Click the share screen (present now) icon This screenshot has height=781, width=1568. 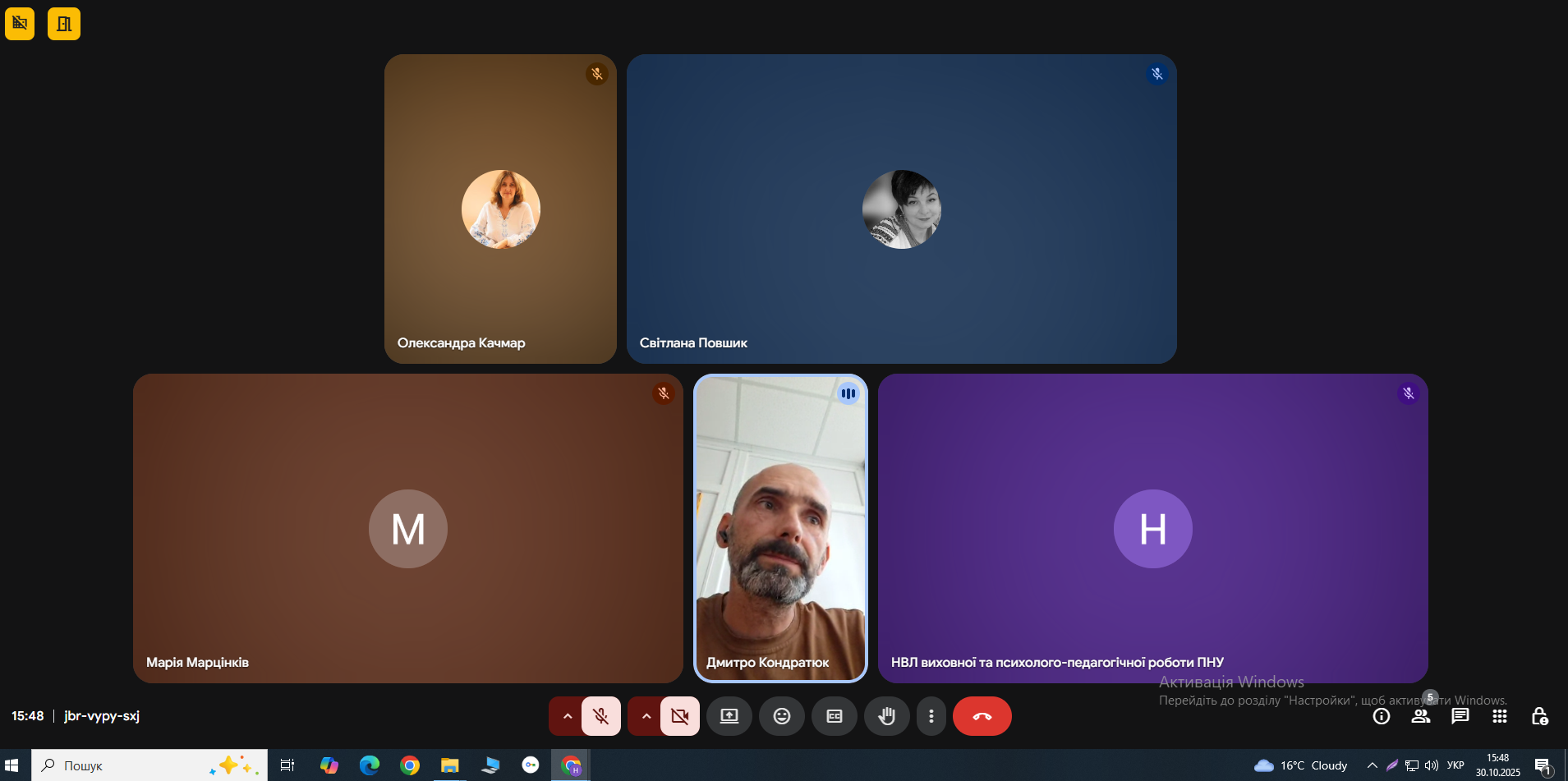(729, 716)
